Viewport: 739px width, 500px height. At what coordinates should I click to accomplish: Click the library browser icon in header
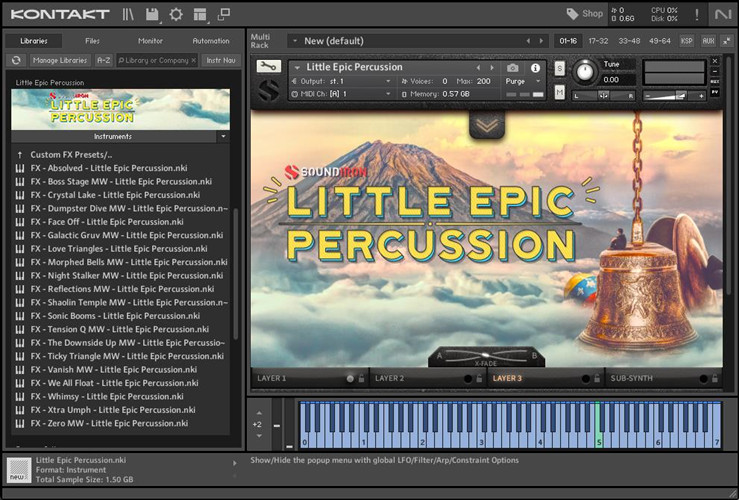[128, 14]
